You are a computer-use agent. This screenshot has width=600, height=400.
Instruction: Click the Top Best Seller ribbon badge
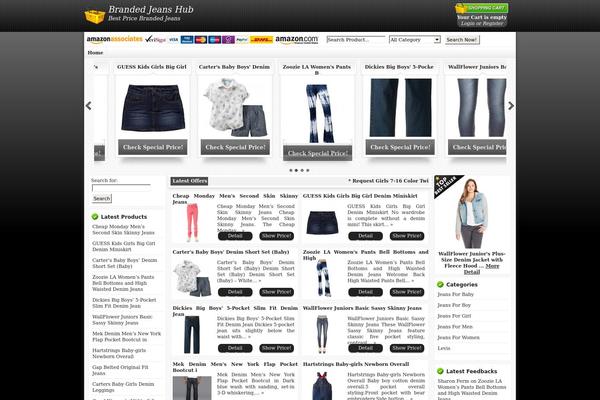446,185
